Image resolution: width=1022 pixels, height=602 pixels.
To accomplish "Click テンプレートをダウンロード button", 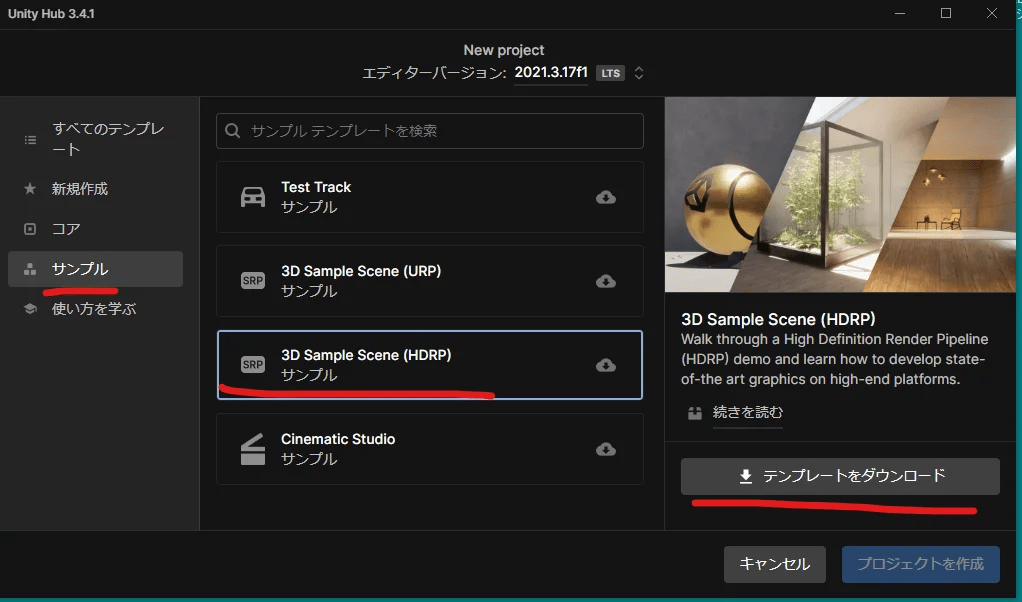I will 840,476.
